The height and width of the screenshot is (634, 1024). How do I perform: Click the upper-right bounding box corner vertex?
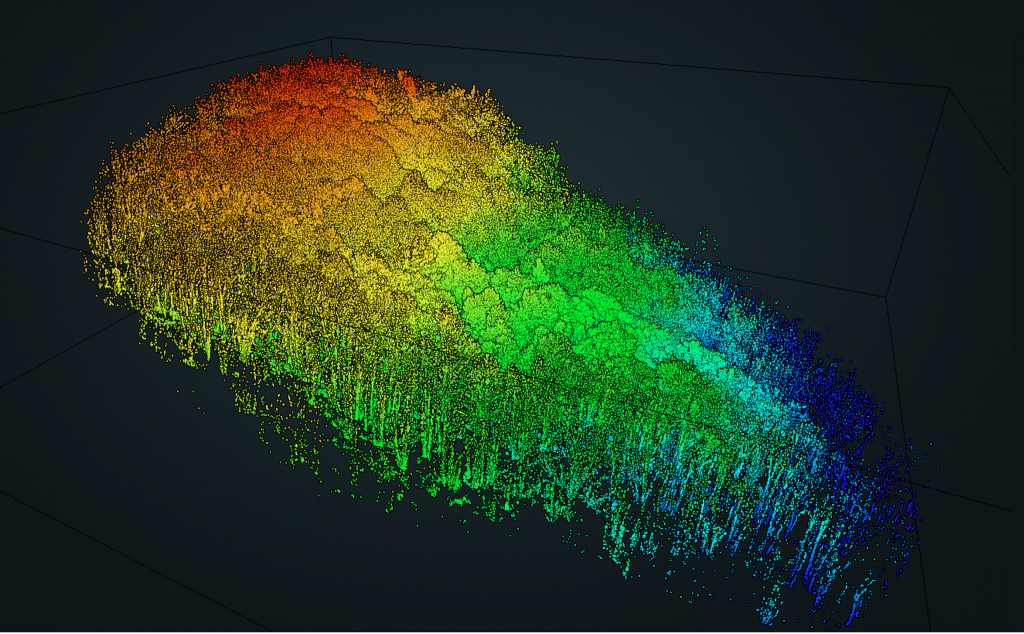pos(948,88)
